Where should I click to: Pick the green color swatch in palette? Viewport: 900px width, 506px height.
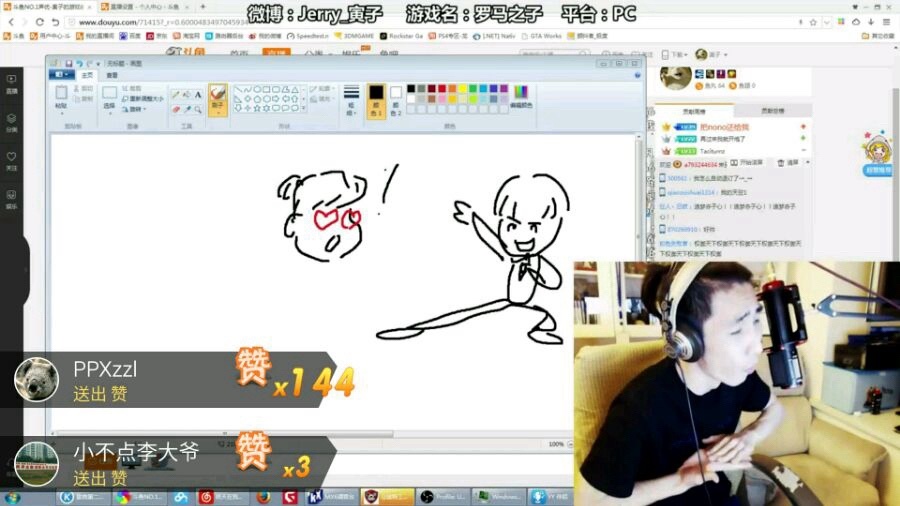(x=473, y=88)
